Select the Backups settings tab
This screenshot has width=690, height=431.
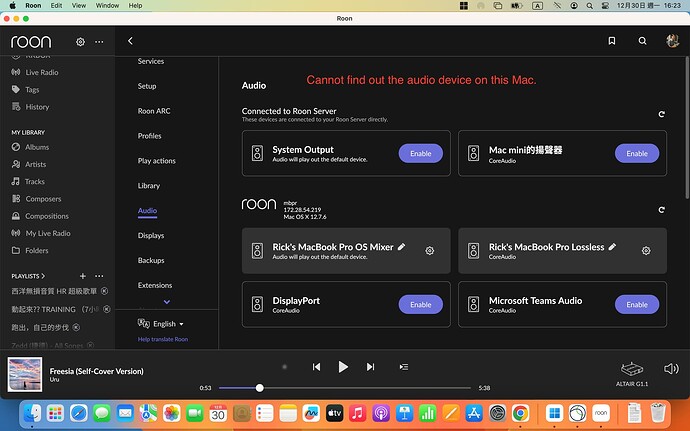coord(151,260)
